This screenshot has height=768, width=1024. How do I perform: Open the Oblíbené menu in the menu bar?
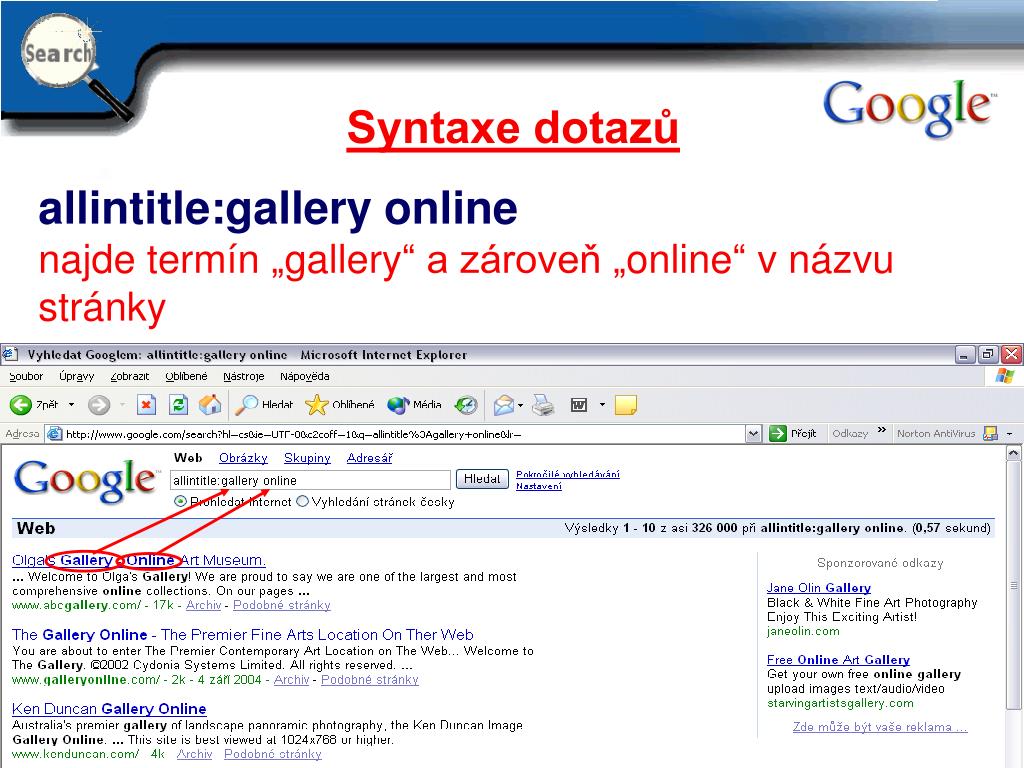tap(186, 376)
